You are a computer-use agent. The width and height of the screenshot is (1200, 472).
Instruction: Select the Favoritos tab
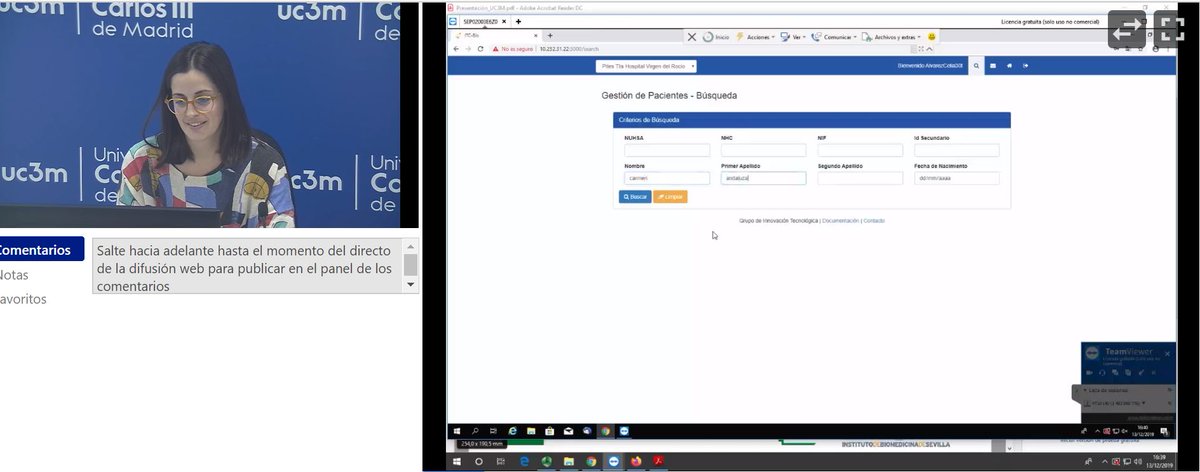pyautogui.click(x=23, y=299)
